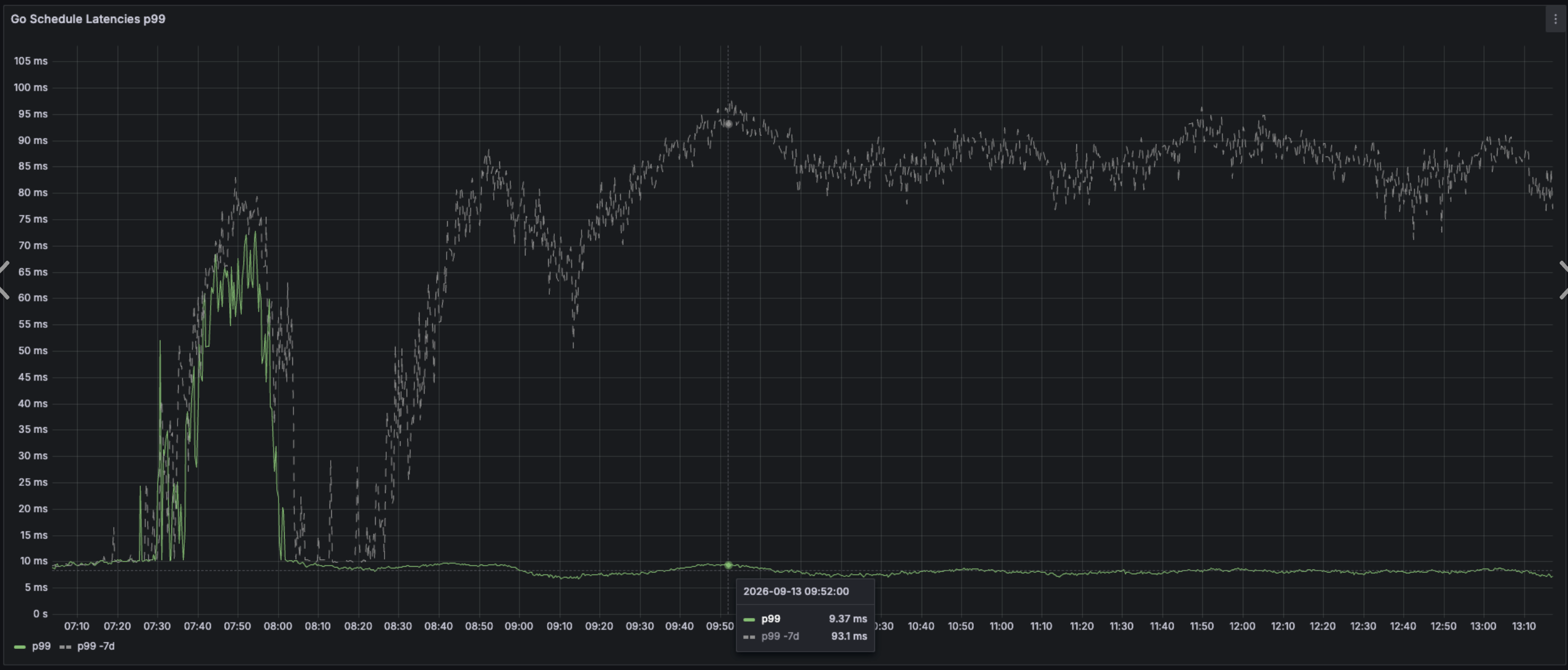Click the 11:00 x-axis label
The image size is (1568, 670).
1001,626
